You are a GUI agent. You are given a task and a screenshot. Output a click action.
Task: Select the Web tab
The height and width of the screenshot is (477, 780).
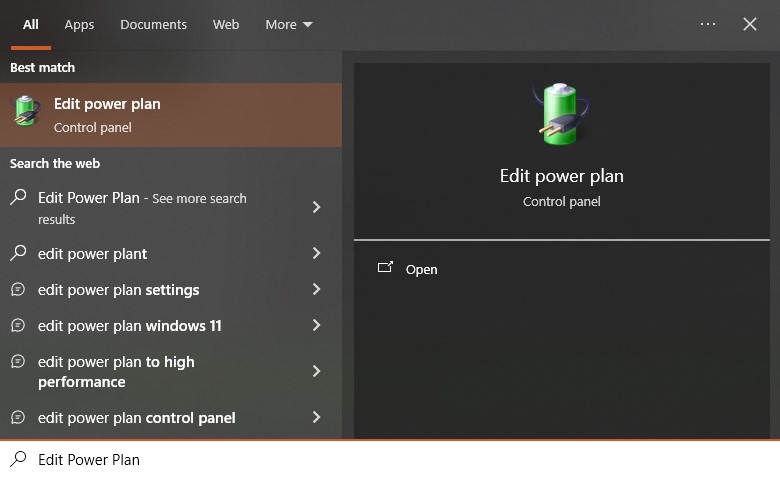226,24
